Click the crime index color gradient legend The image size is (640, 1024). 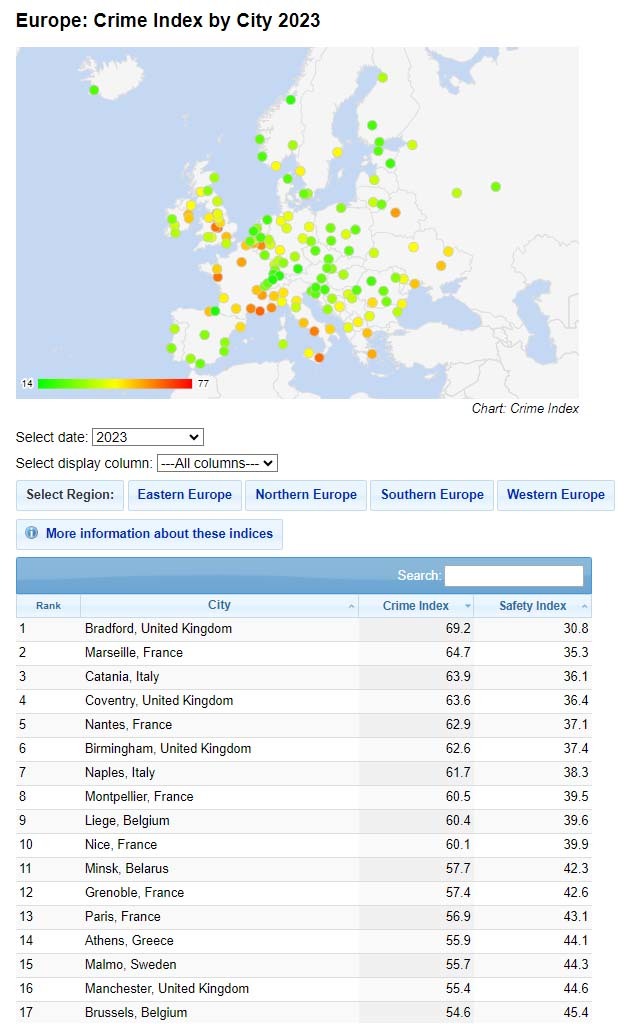(x=114, y=383)
